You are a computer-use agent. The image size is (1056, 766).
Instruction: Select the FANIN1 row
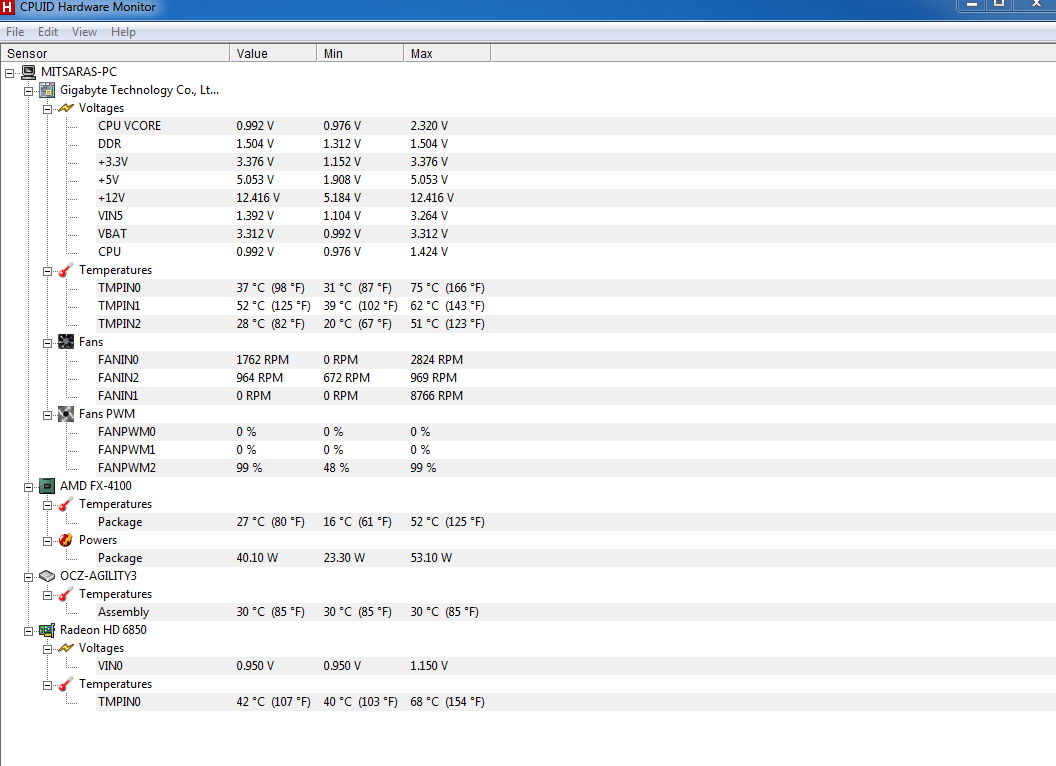(x=576, y=396)
